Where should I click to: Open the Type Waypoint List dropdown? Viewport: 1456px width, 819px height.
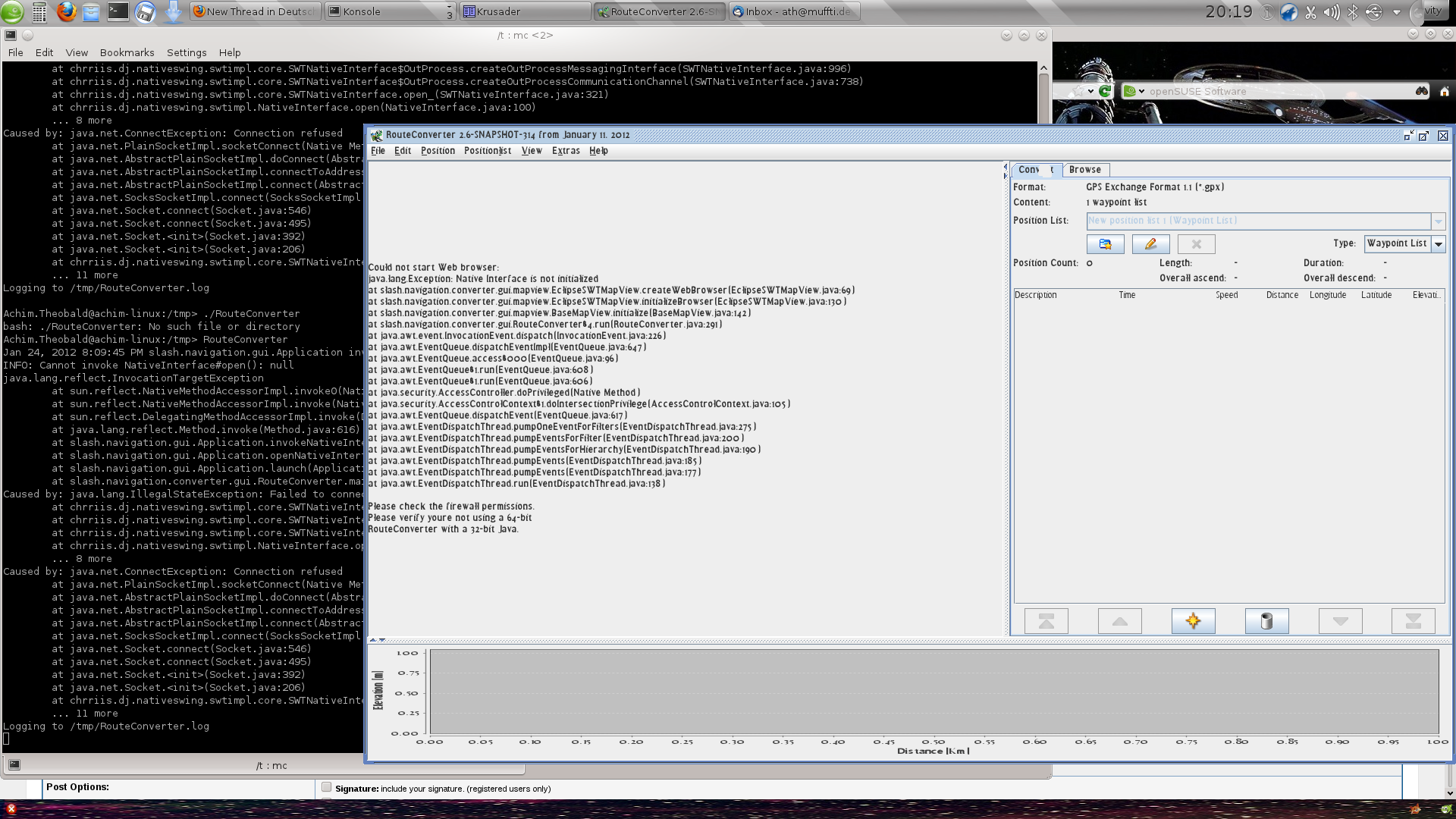point(1438,243)
